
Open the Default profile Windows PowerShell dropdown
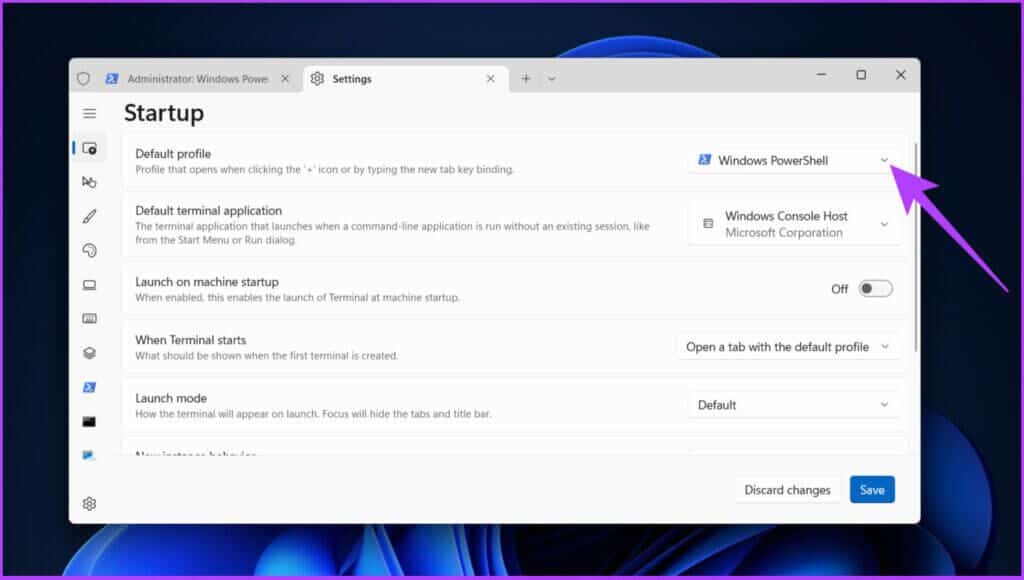[794, 160]
